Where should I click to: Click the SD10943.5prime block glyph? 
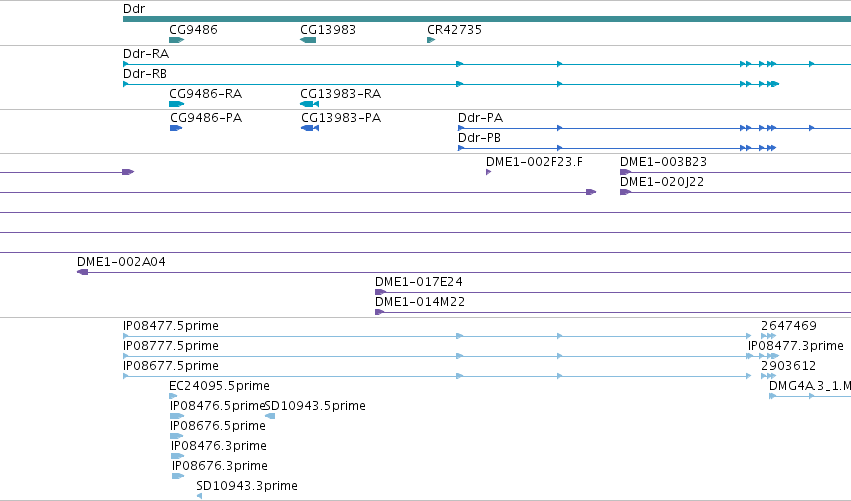270,416
